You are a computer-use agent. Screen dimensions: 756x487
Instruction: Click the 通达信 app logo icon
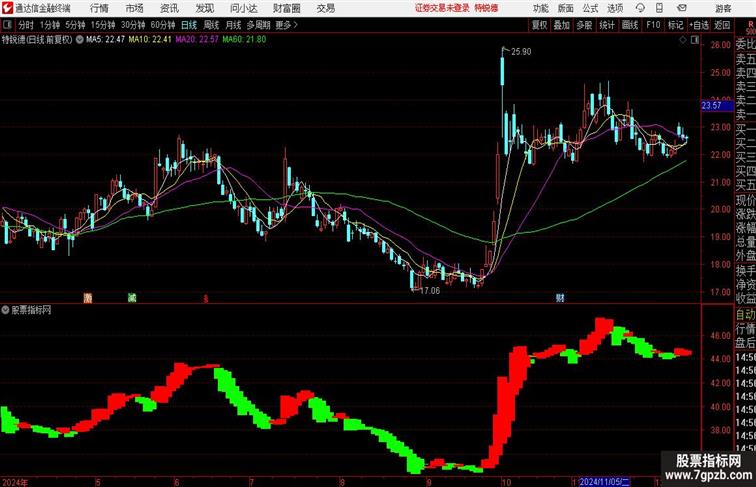[7, 8]
